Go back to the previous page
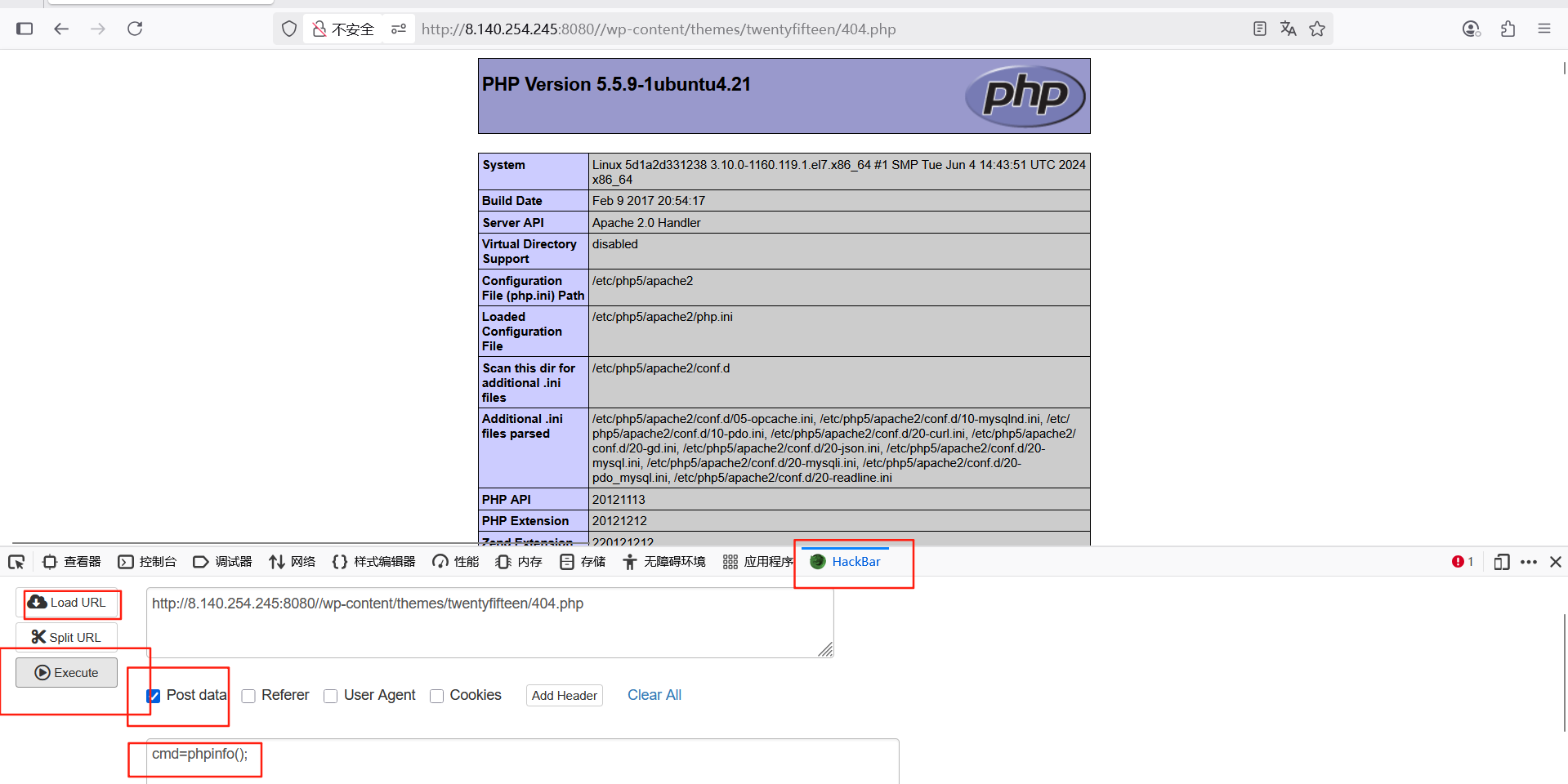Screen dimensions: 1568x784 [x=61, y=29]
